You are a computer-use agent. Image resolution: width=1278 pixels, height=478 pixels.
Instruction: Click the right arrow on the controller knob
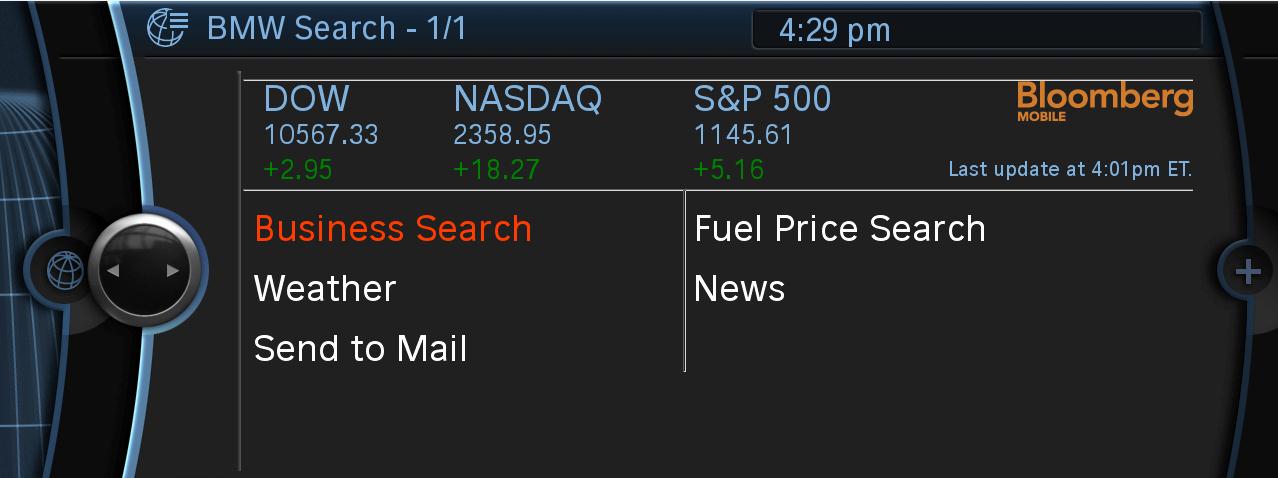coord(173,271)
